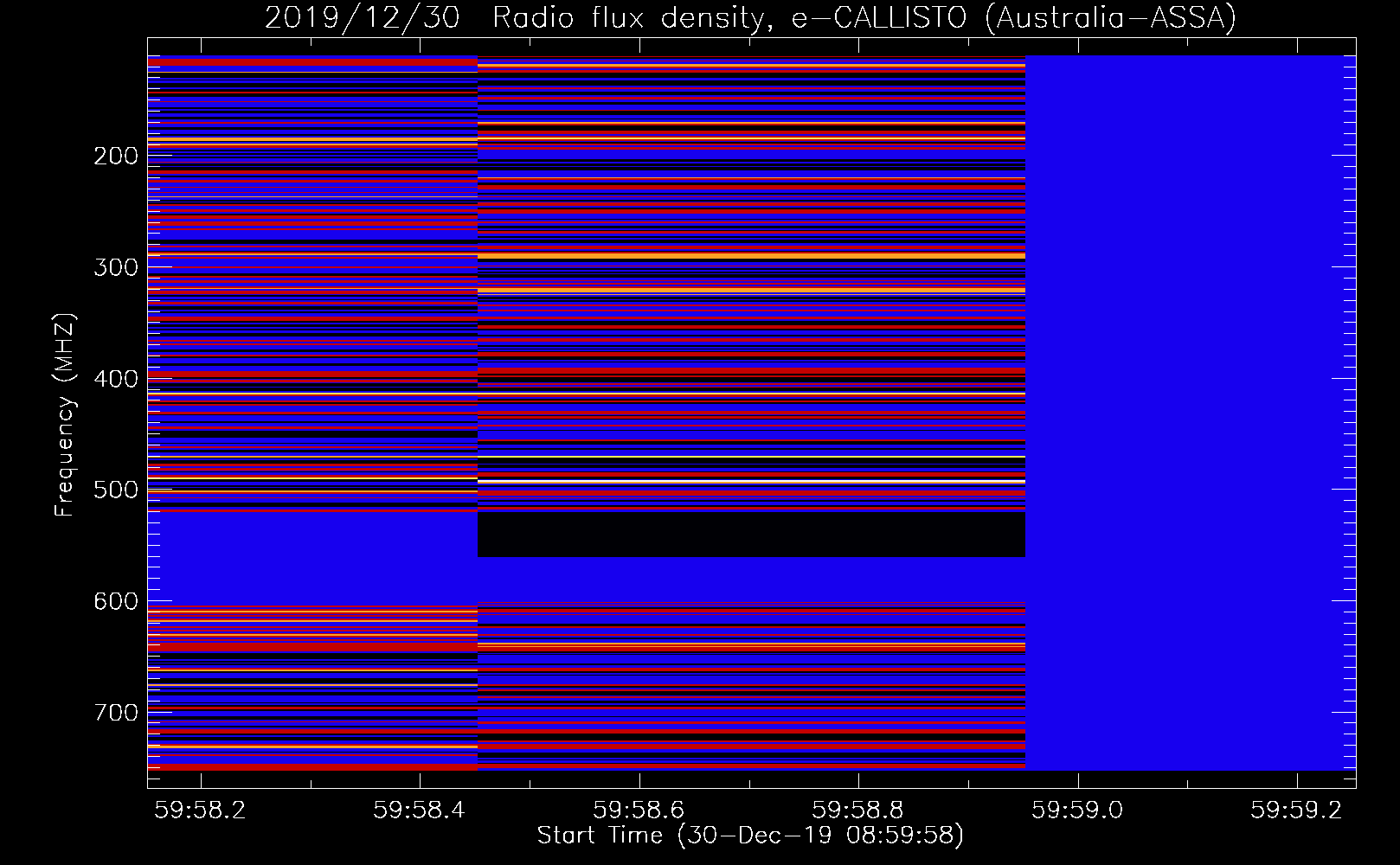Click the 'Frequency (MHZ)' axis label
1400x865 pixels.
65,414
